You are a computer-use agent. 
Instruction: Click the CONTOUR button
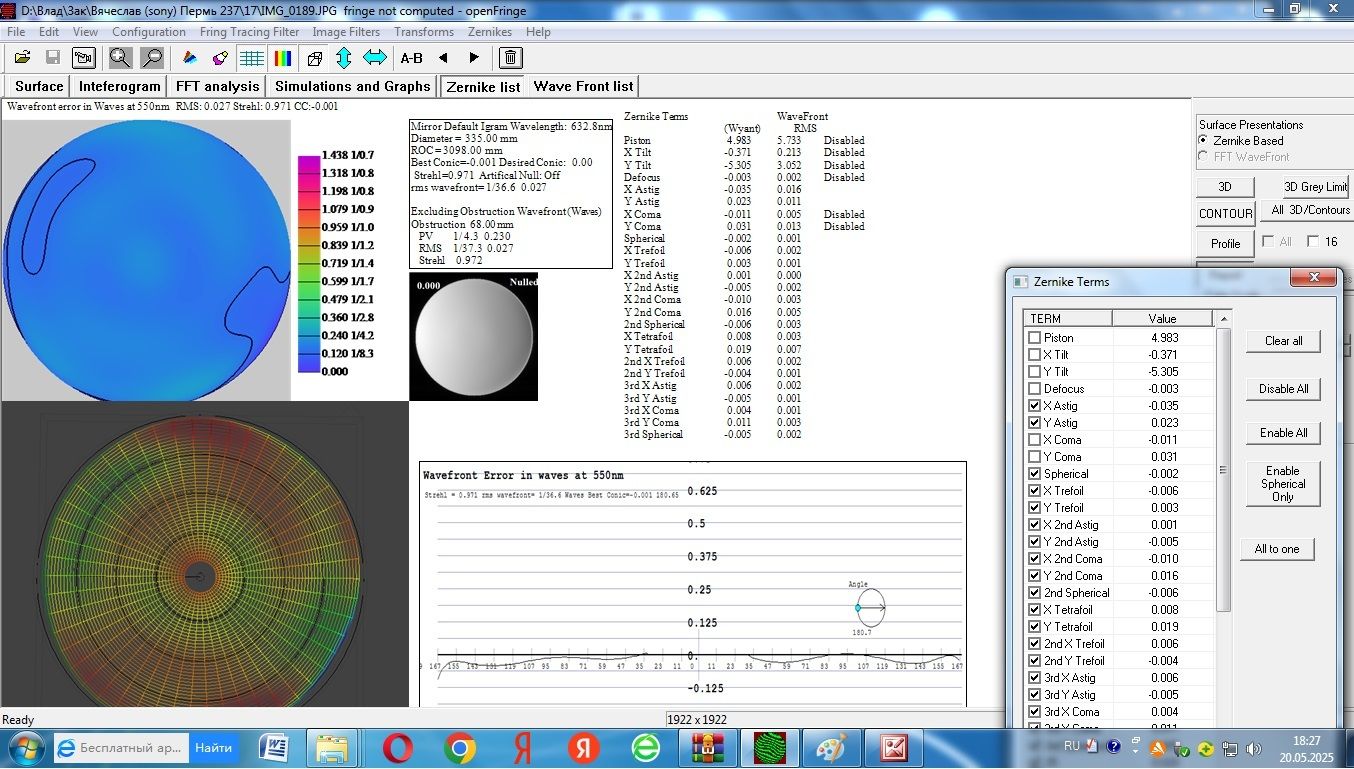(1225, 213)
